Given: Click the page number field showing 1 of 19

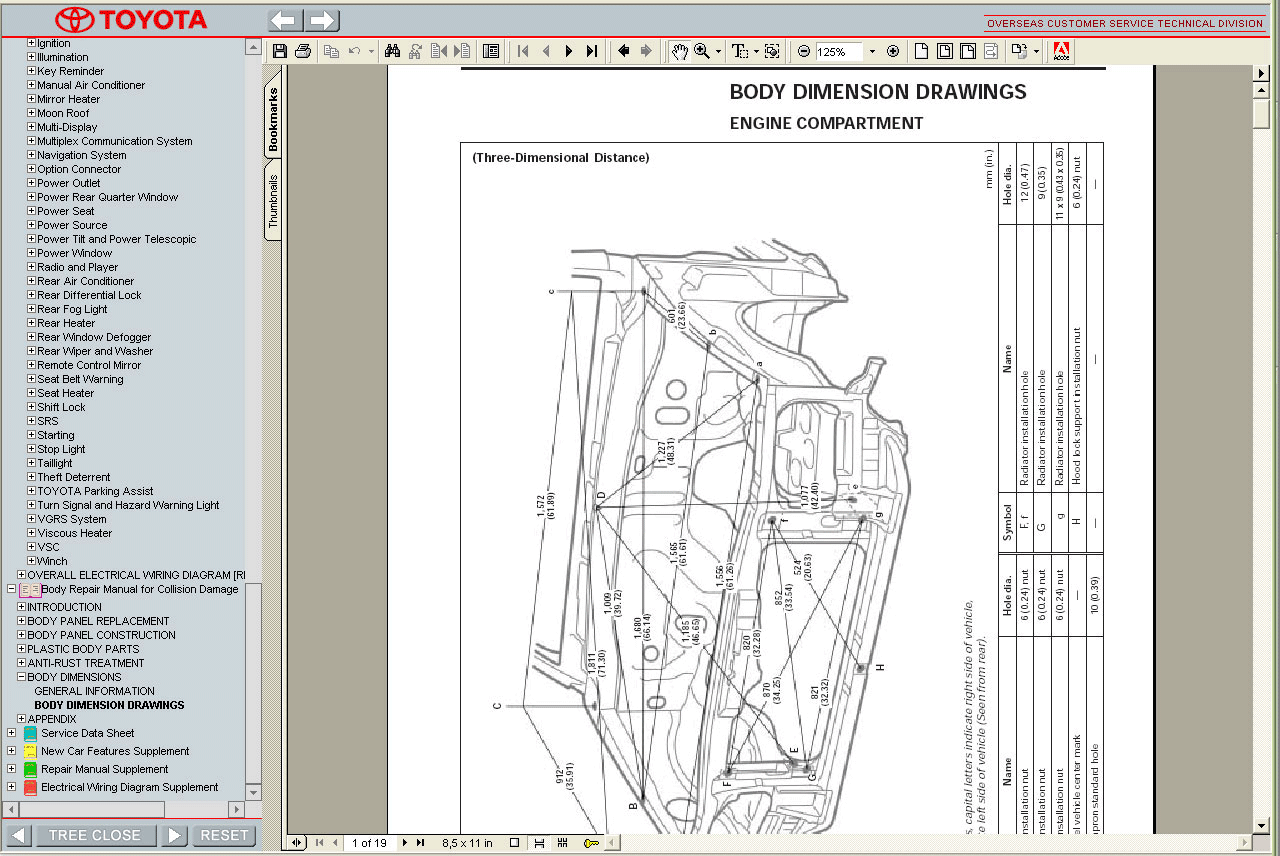Looking at the screenshot, I should pos(369,843).
